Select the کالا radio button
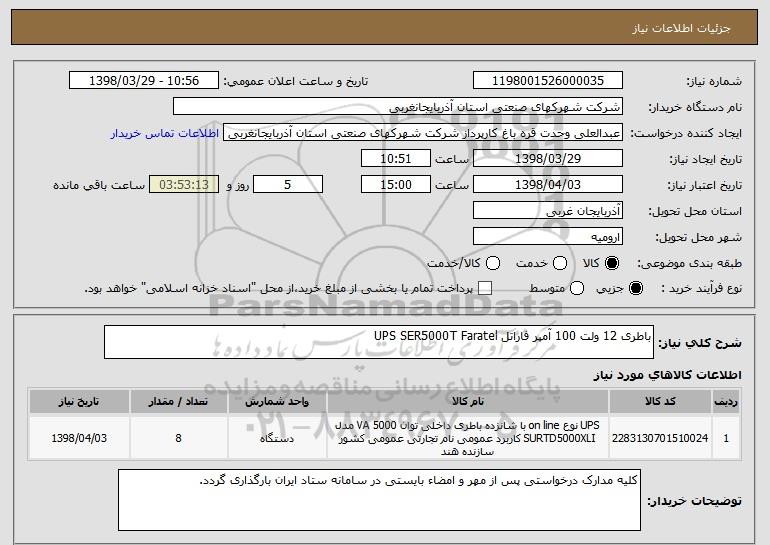770x545 pixels. tap(612, 263)
